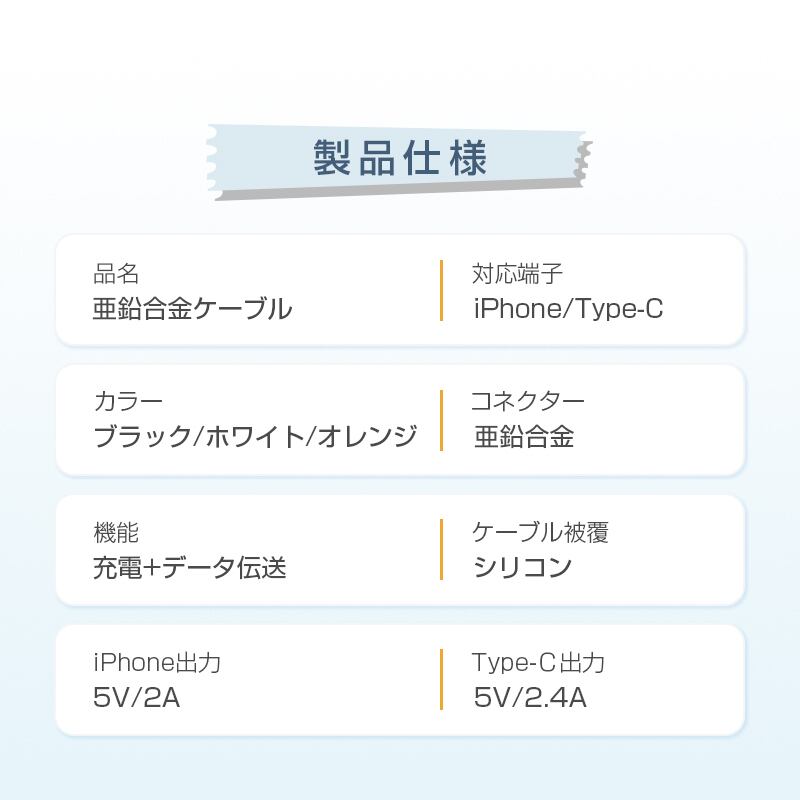
Task: Select the 品名 label
Action: coord(116,273)
